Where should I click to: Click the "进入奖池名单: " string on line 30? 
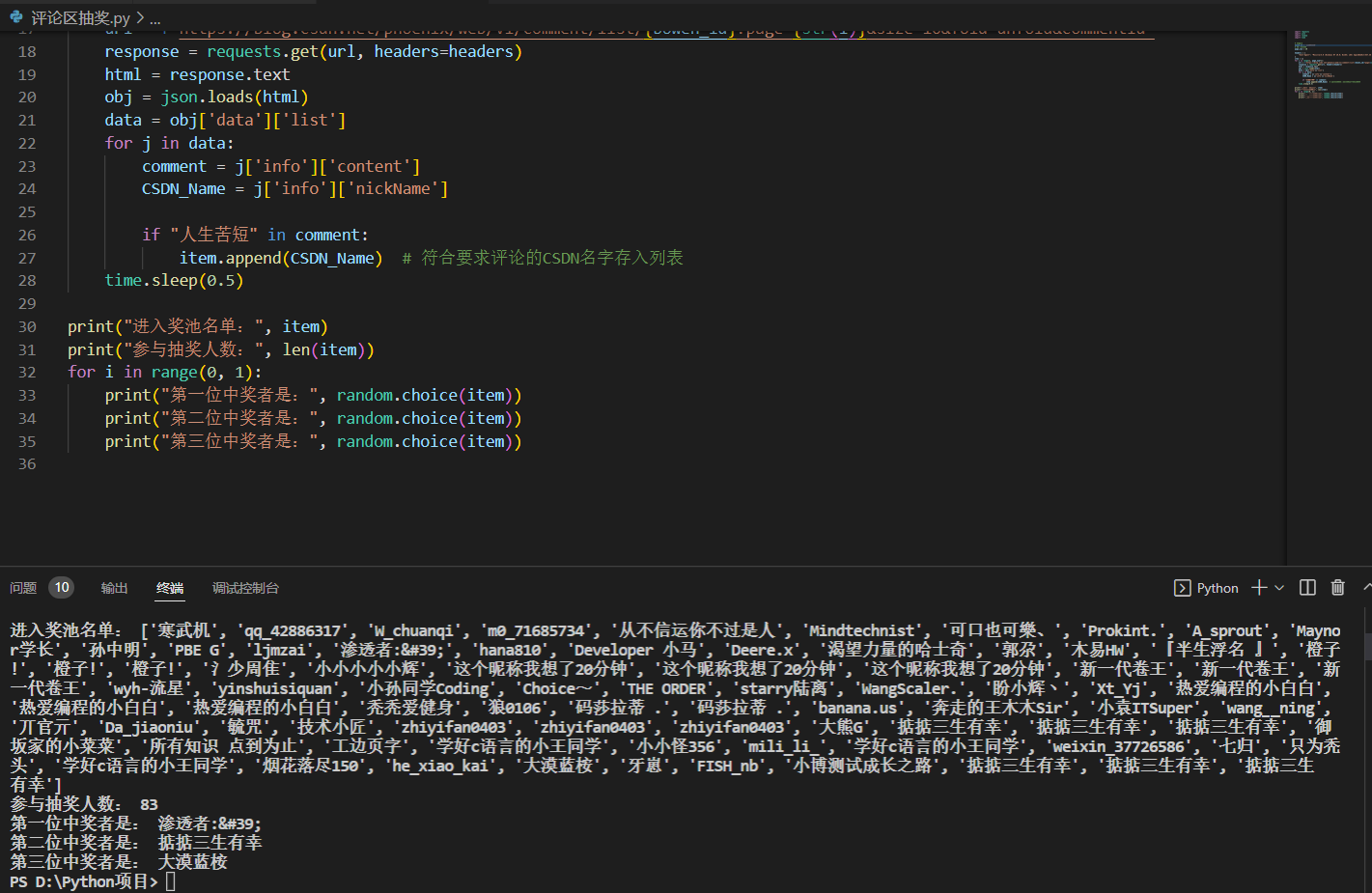(x=193, y=326)
